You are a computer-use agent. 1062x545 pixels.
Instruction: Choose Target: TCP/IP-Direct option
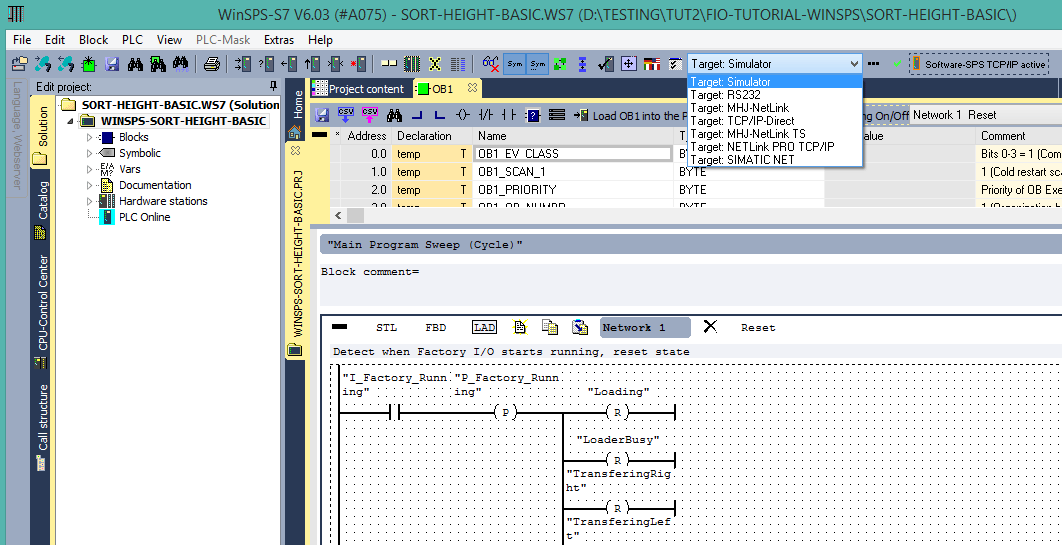(775, 121)
